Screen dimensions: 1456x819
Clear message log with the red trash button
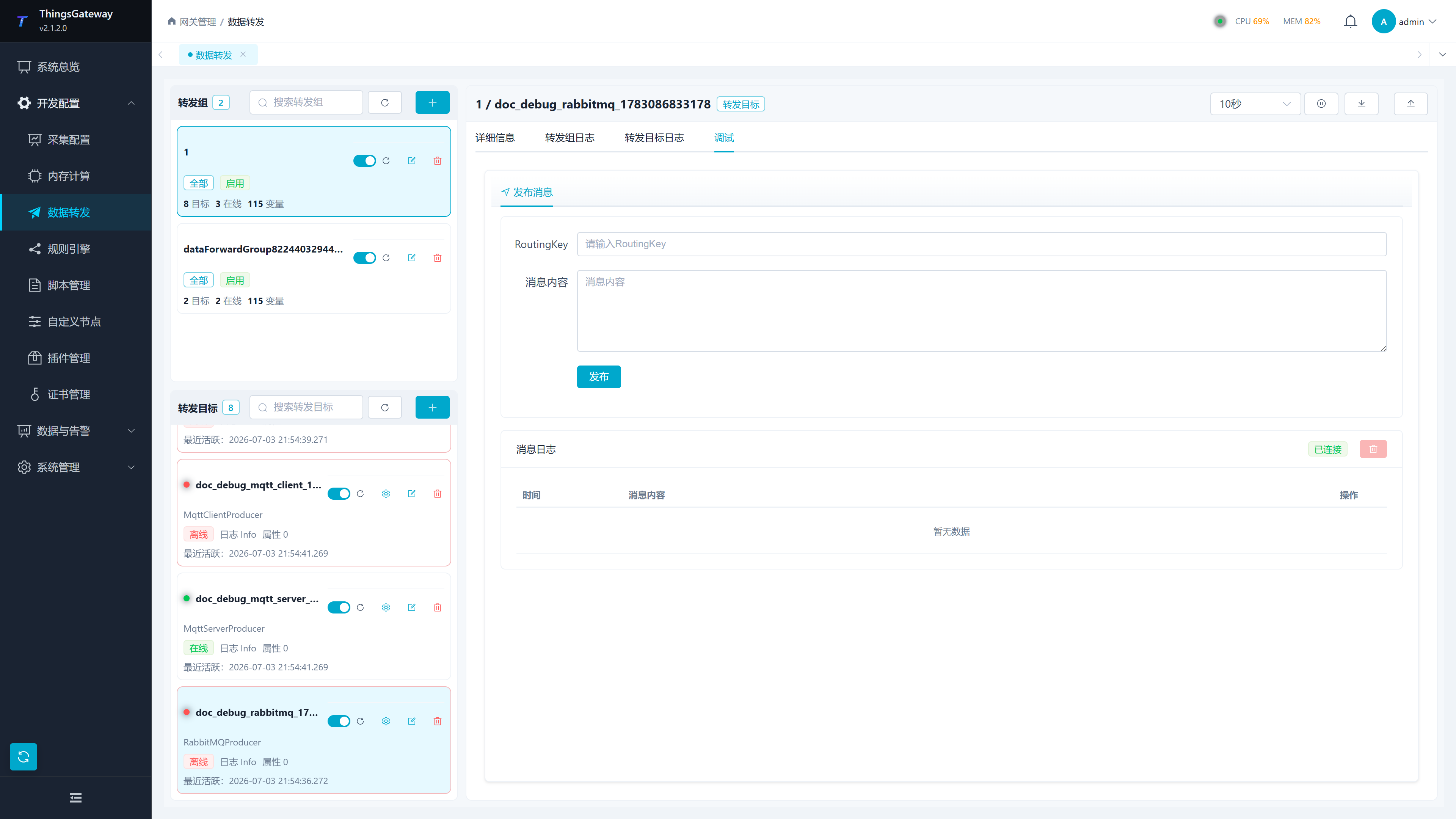tap(1373, 449)
